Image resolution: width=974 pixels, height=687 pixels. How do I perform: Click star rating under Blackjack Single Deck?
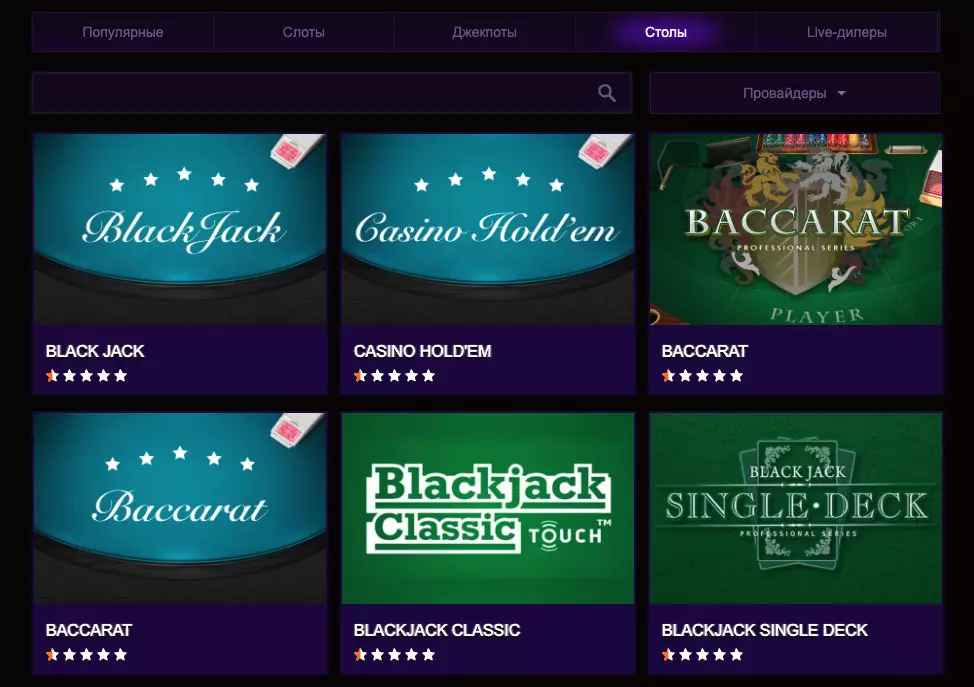(x=702, y=655)
